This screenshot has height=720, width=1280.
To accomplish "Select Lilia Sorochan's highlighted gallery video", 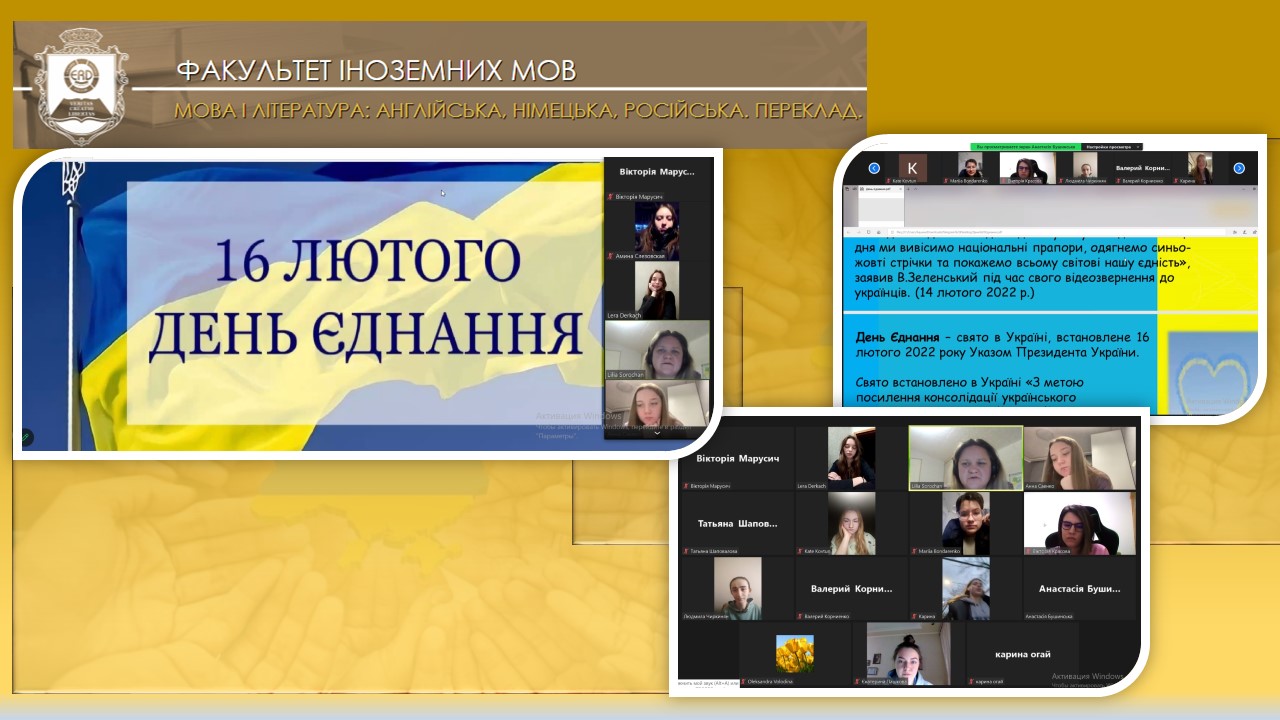I will point(965,458).
